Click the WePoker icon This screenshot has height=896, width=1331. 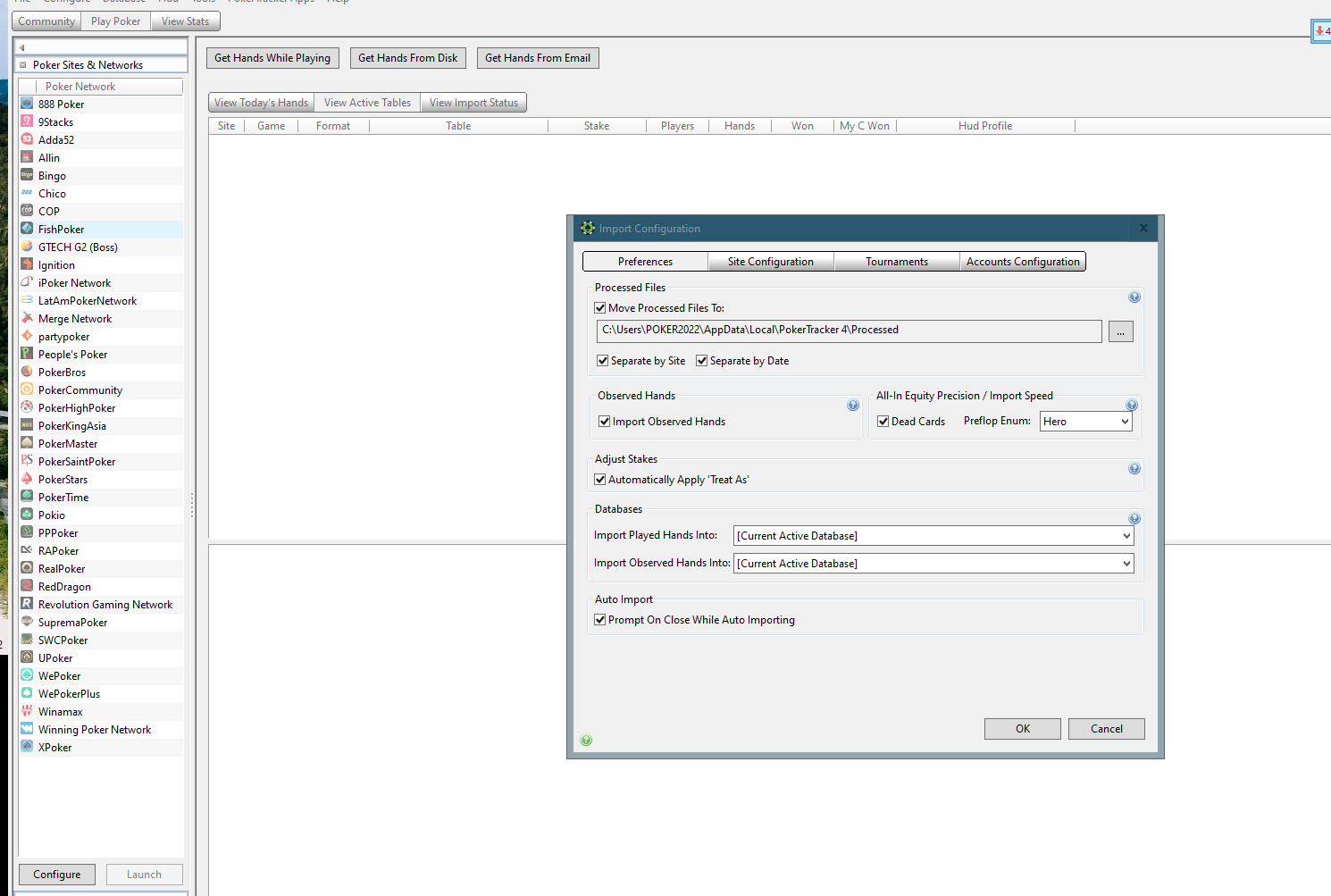pos(27,675)
